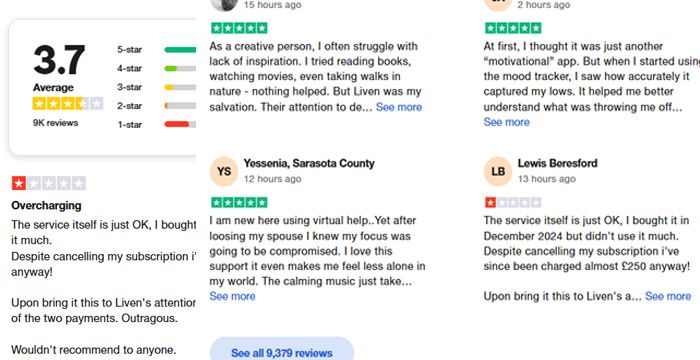Click the LB avatar for Lewis Beresford
Screen dimensions: 700x360
(498, 172)
